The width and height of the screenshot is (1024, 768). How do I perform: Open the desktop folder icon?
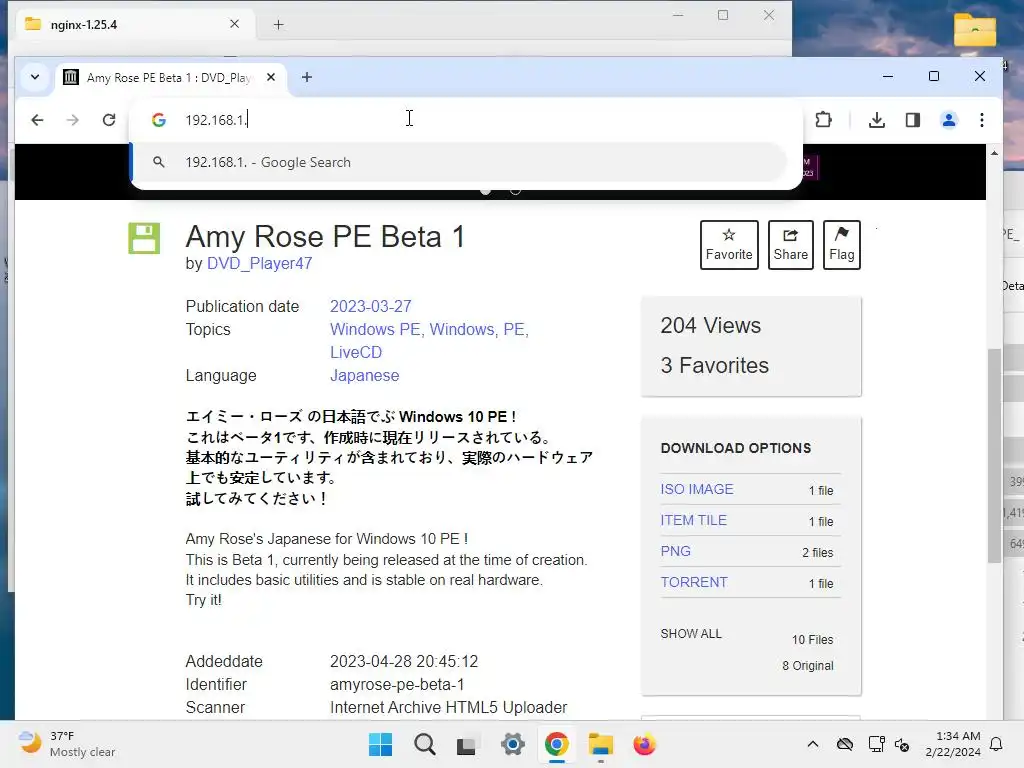(974, 30)
